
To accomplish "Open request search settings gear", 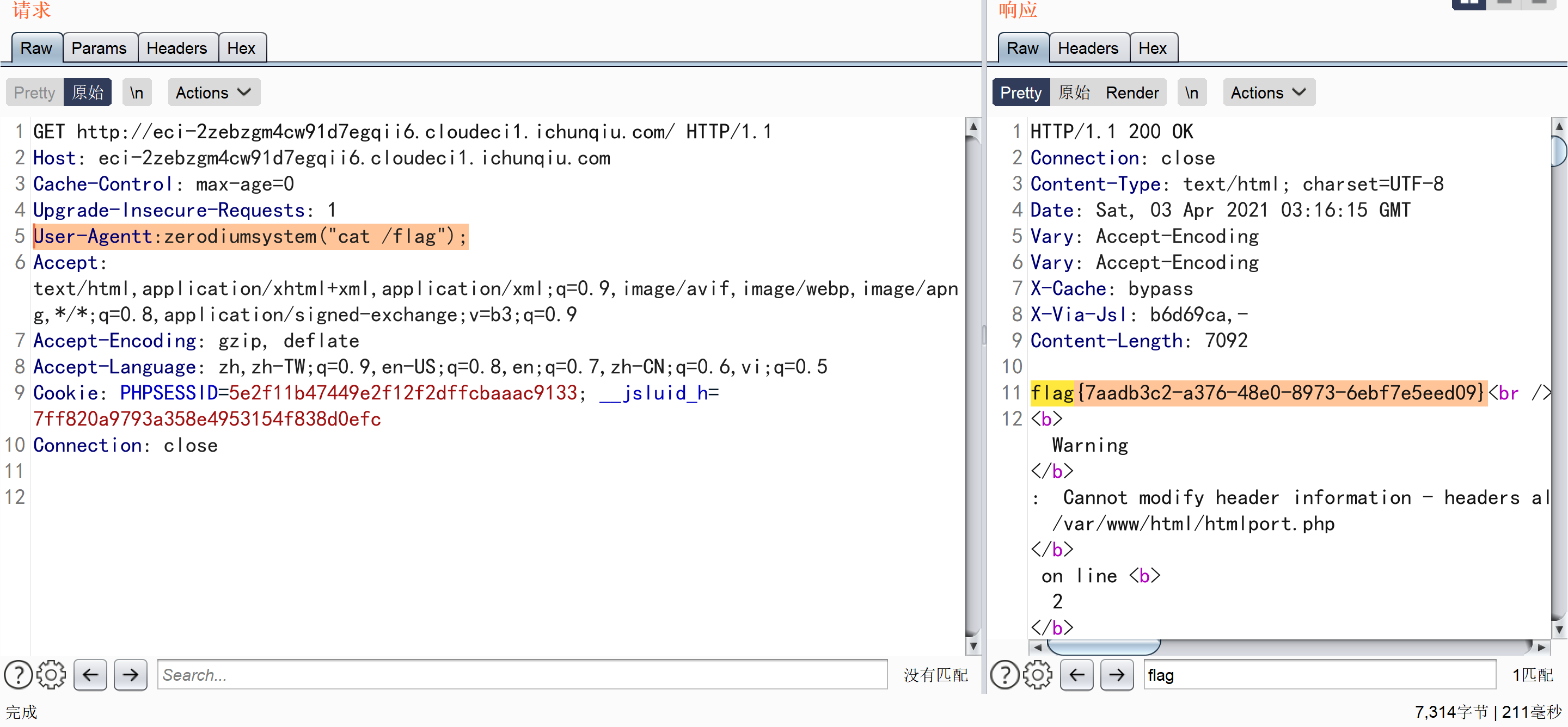I will pyautogui.click(x=51, y=675).
